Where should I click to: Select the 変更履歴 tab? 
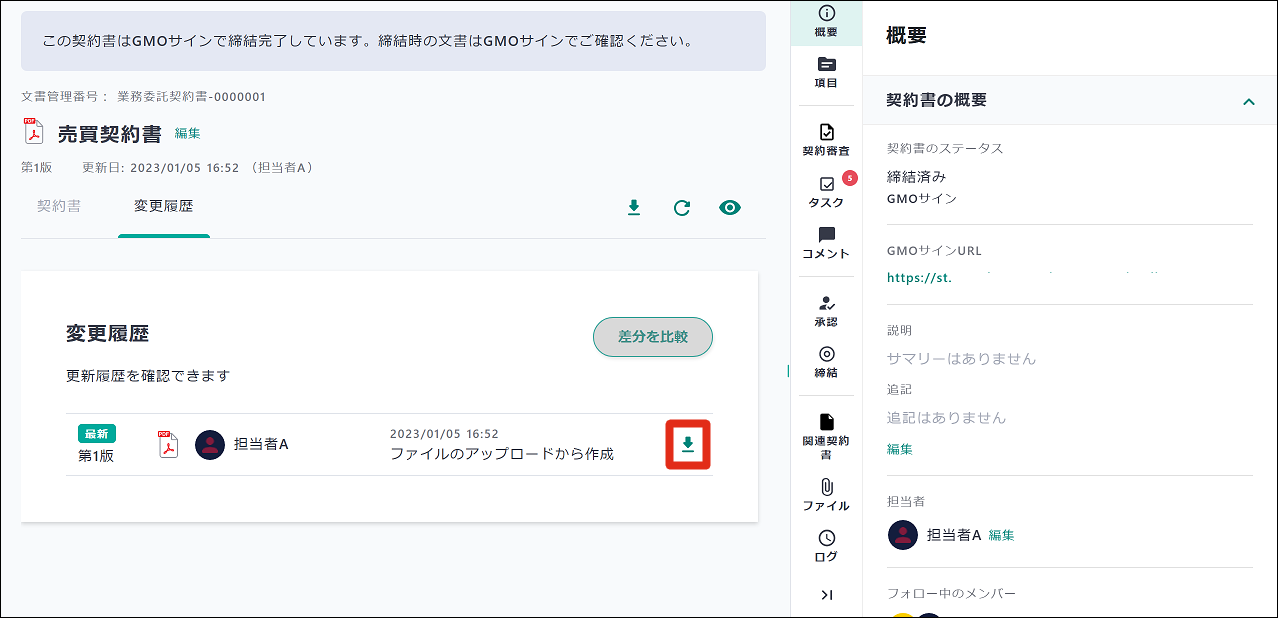click(x=164, y=207)
